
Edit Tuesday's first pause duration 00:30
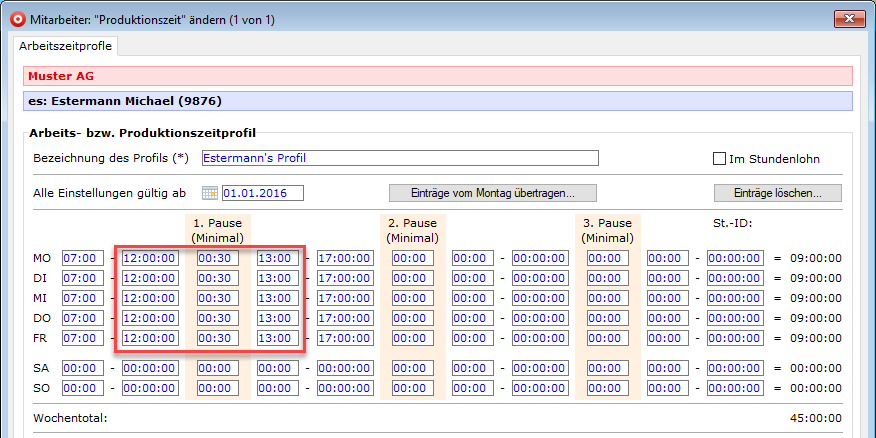click(217, 278)
